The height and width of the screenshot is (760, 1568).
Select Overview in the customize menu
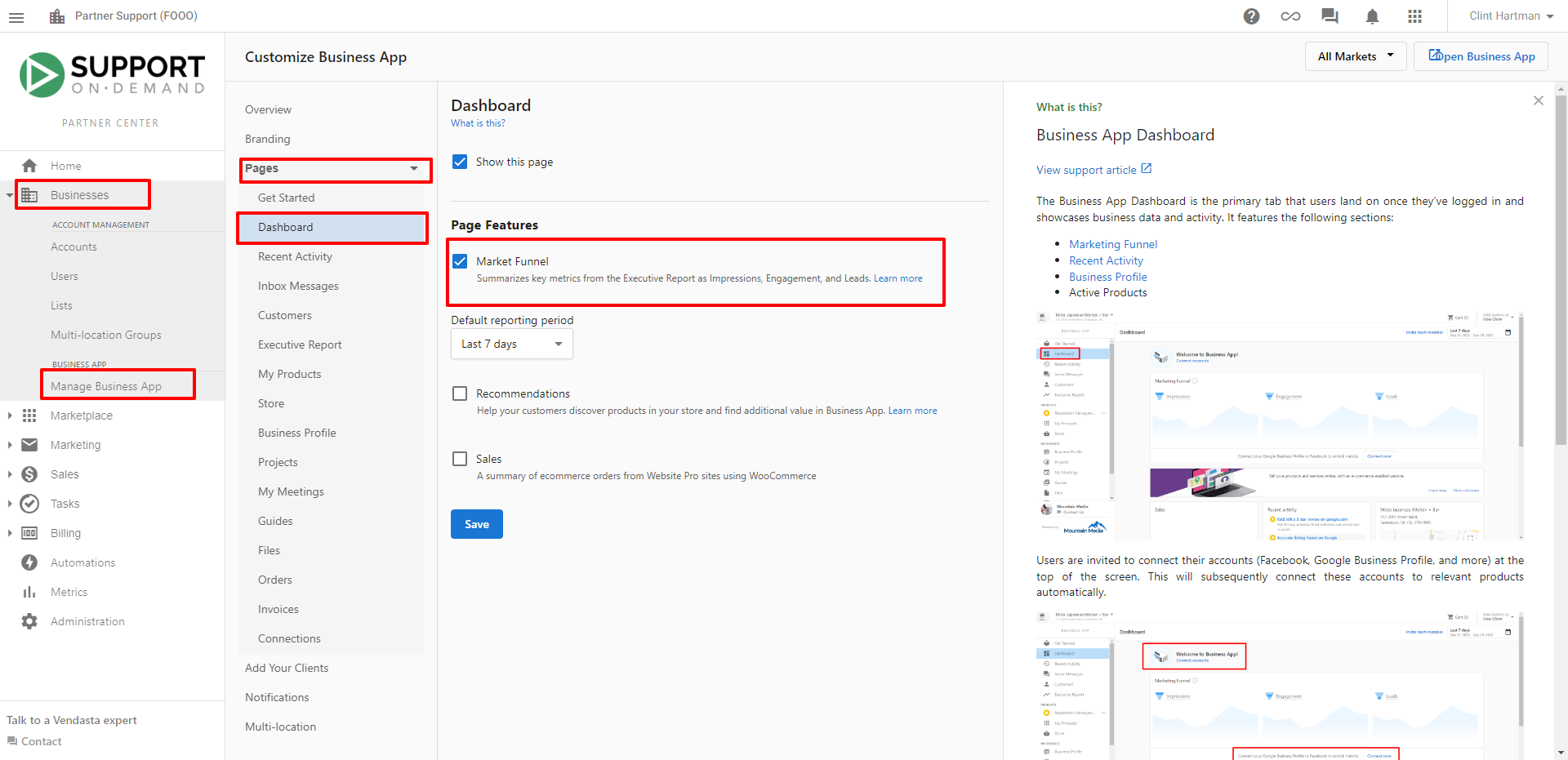(268, 109)
